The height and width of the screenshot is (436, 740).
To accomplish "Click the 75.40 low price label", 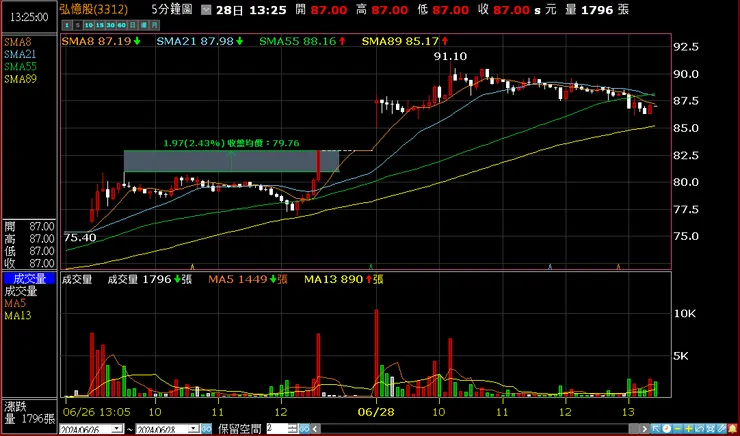I will point(80,237).
